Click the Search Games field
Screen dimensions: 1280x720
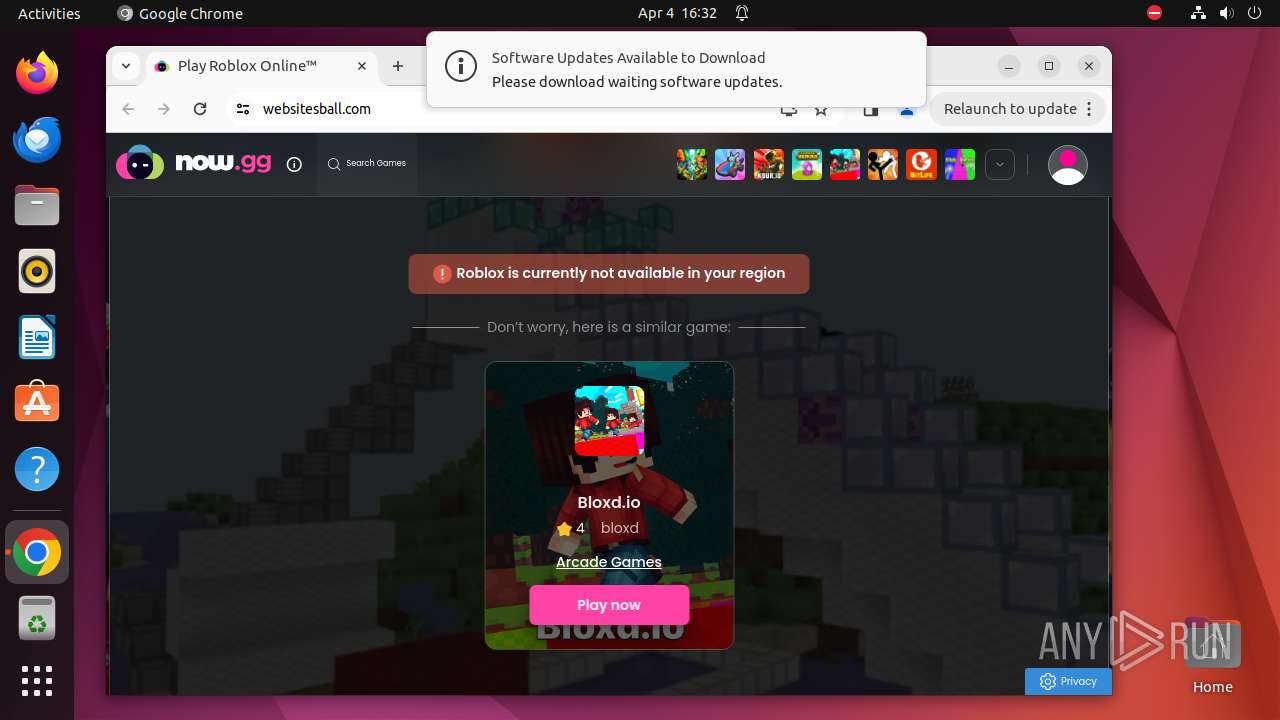point(367,163)
